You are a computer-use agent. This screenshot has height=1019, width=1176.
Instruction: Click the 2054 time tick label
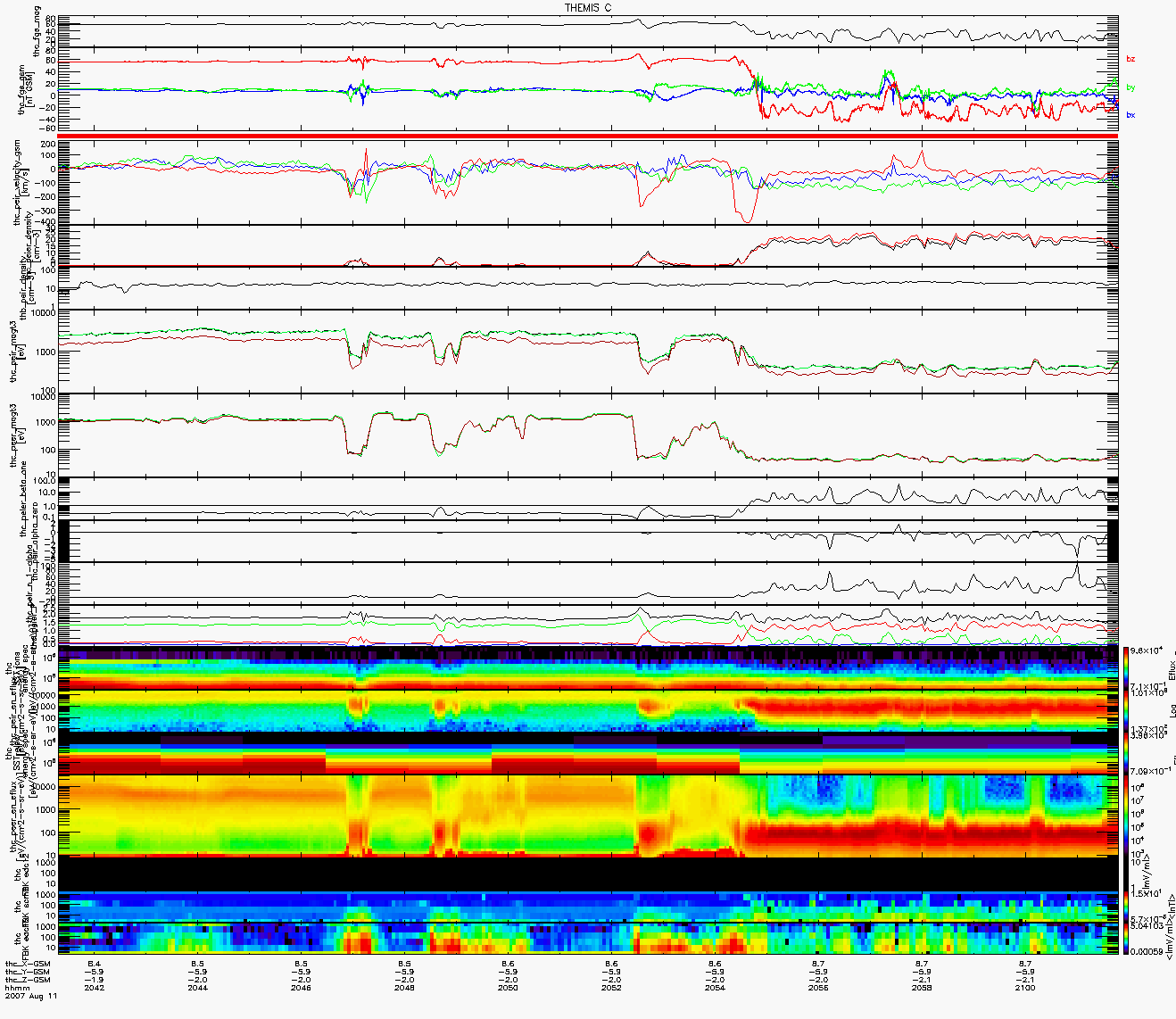pyautogui.click(x=715, y=988)
